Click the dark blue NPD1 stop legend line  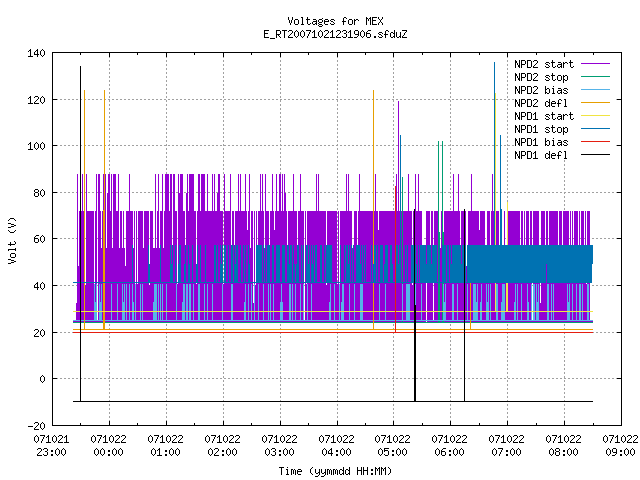[596, 129]
